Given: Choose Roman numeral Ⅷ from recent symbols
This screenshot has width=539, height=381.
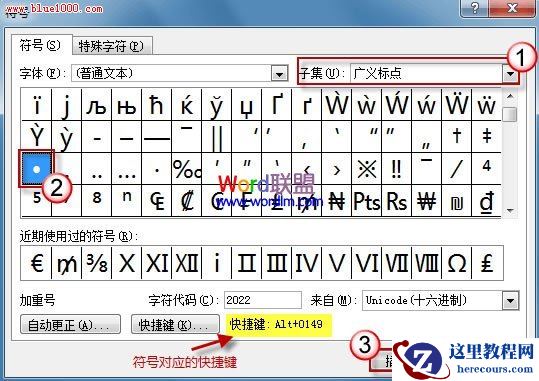Looking at the screenshot, I should pos(426,263).
